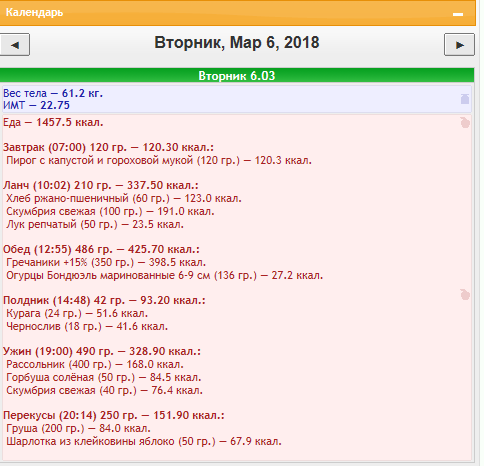Click the date title Вторник, Мар 6, 2018
This screenshot has height=466, width=484.
click(237, 43)
